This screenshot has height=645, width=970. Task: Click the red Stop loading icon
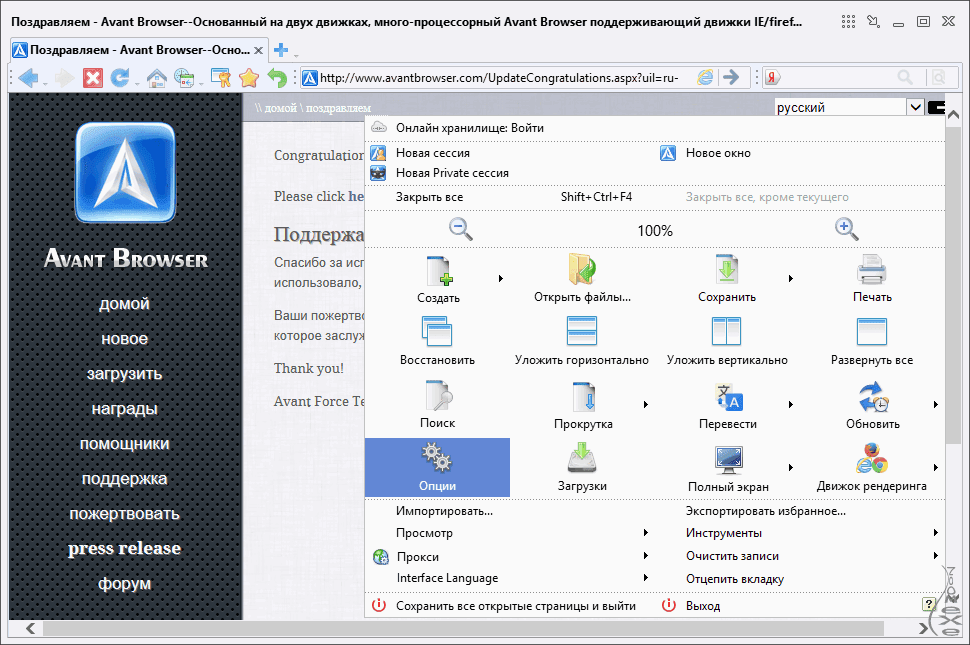click(93, 78)
